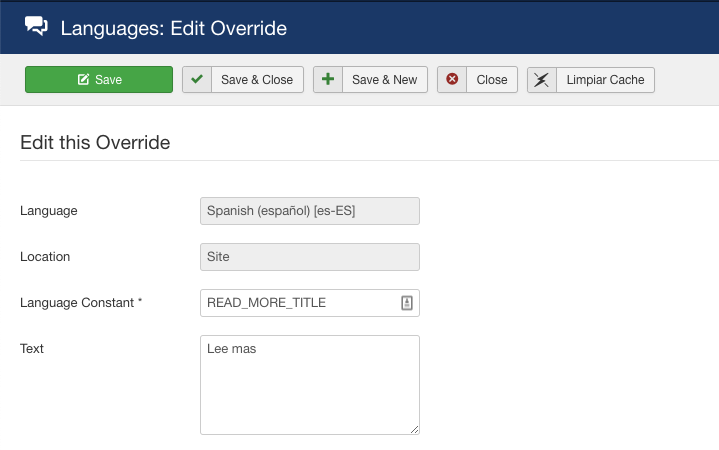Click the red X circle icon
719x450 pixels.
click(x=452, y=80)
